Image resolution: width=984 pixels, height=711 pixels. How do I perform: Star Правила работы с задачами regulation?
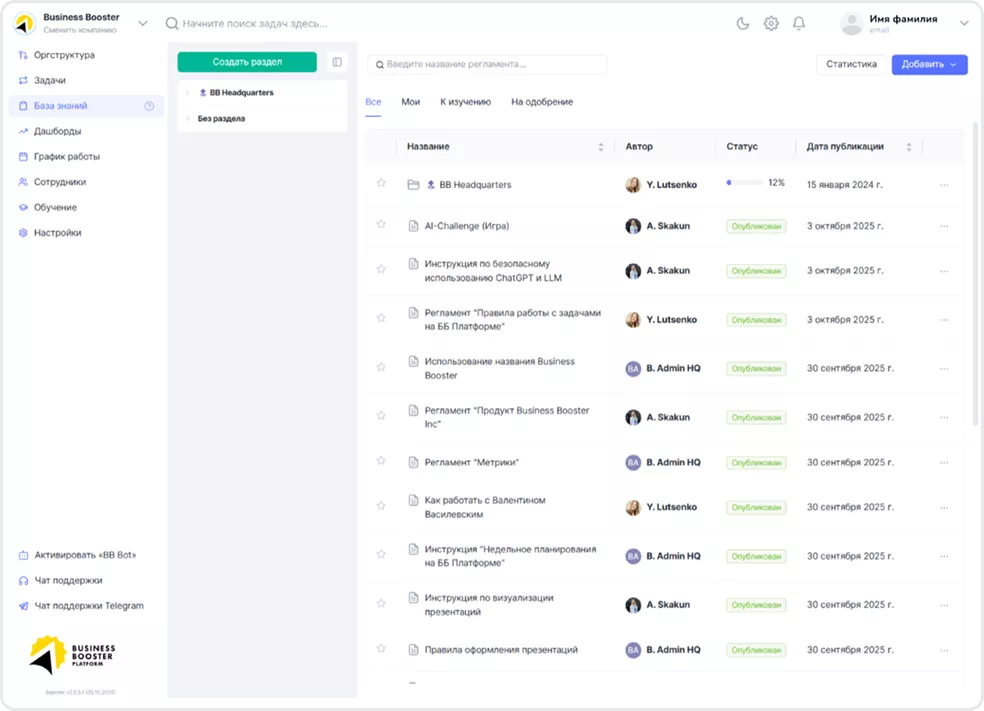point(381,318)
